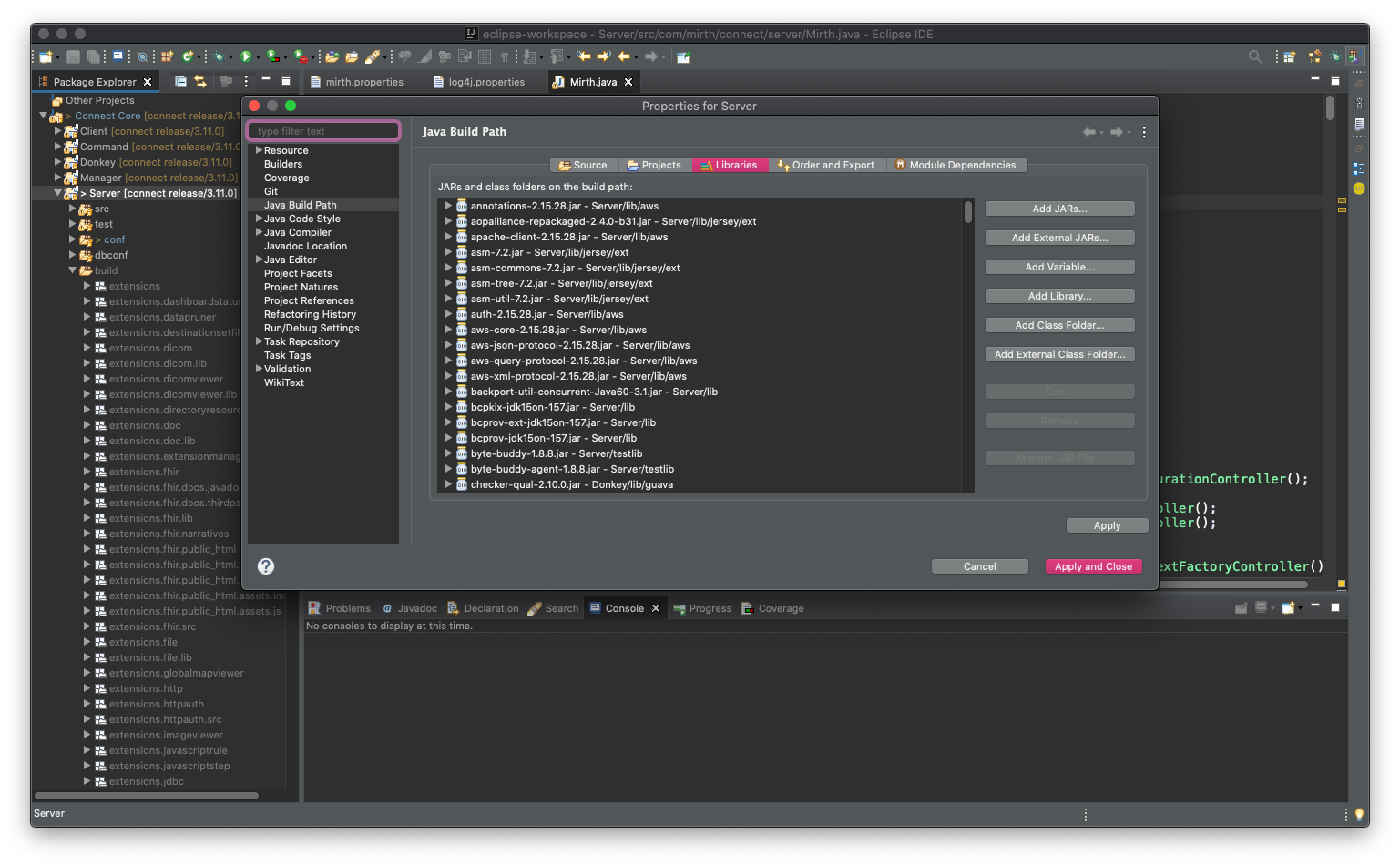Close the Mirth.java editor tab

pos(628,82)
